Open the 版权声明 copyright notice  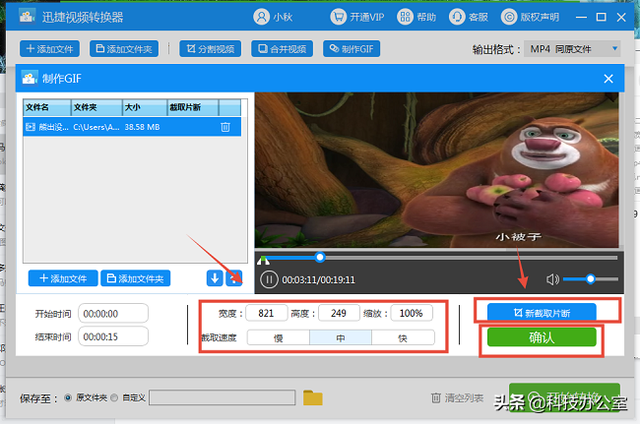[530, 17]
